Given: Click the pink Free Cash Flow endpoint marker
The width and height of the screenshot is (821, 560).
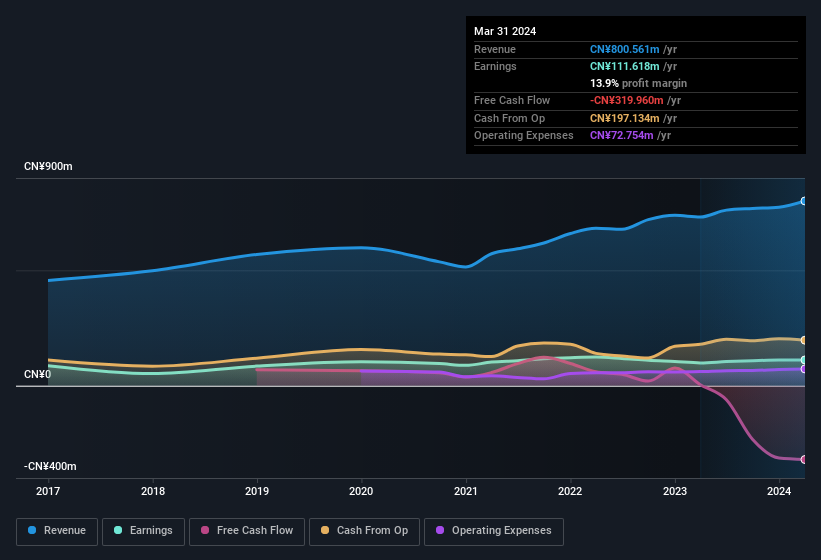Looking at the screenshot, I should pos(804,460).
